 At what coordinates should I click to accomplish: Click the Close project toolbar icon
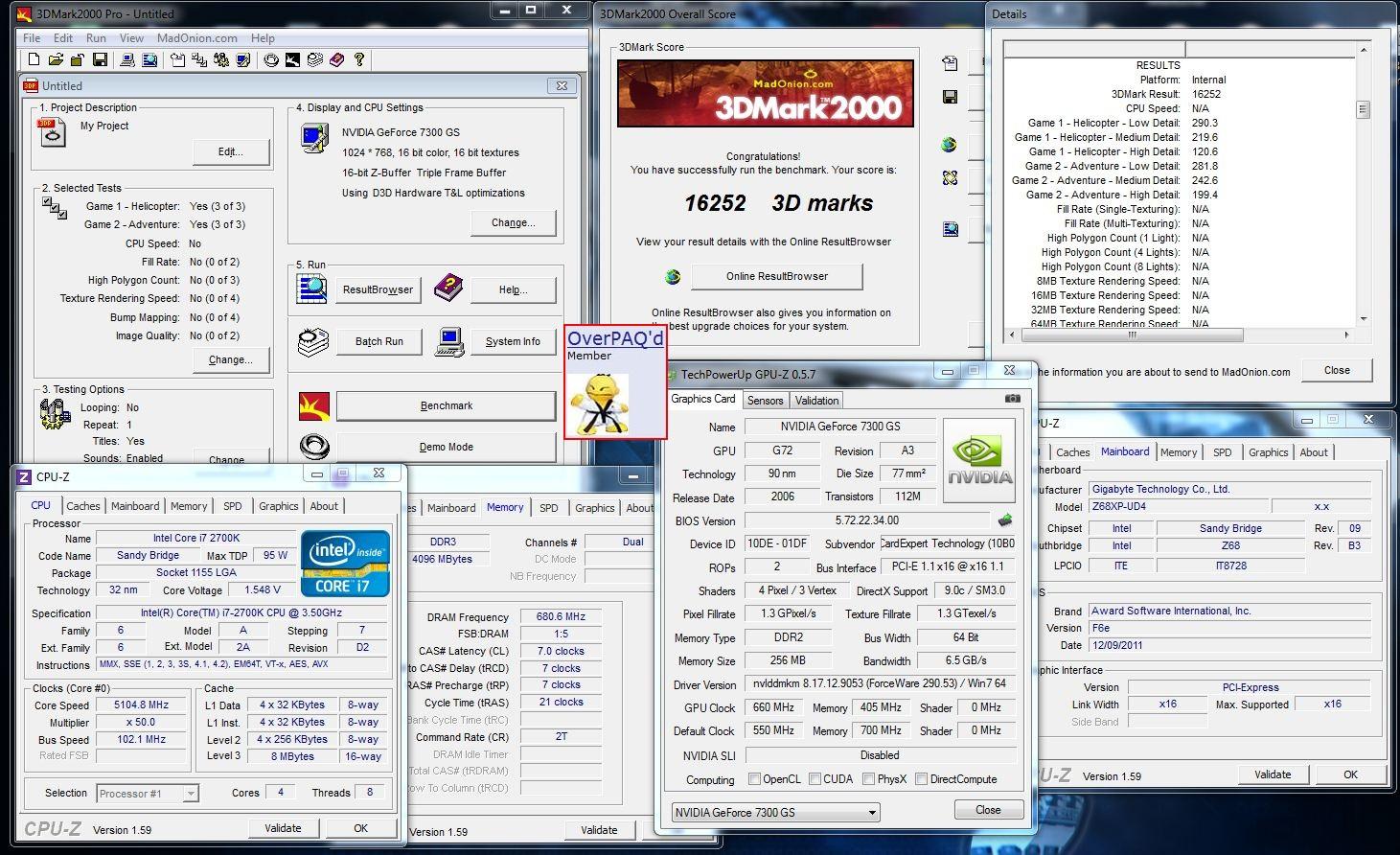78,59
